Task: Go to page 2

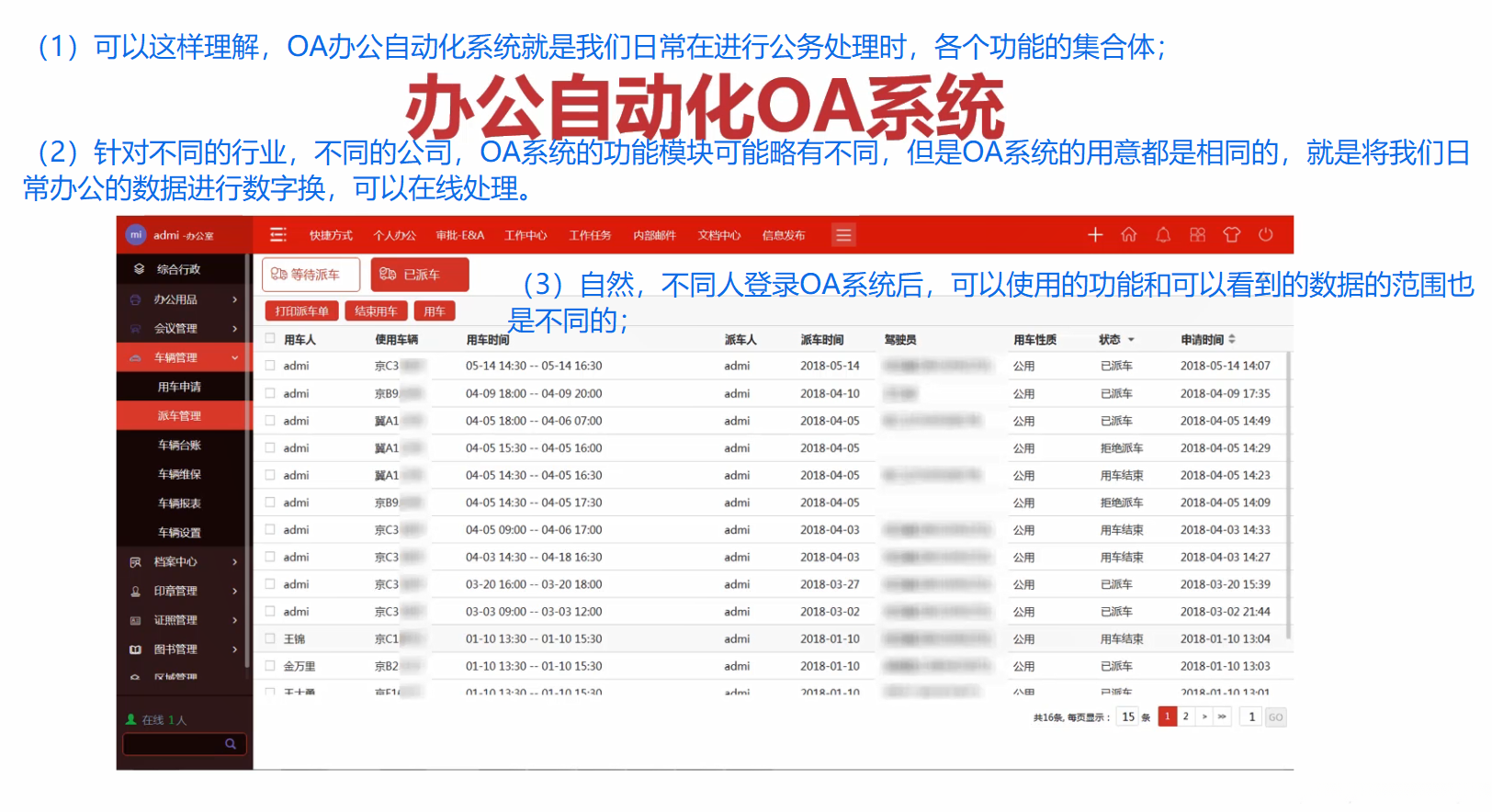Action: (x=1186, y=716)
